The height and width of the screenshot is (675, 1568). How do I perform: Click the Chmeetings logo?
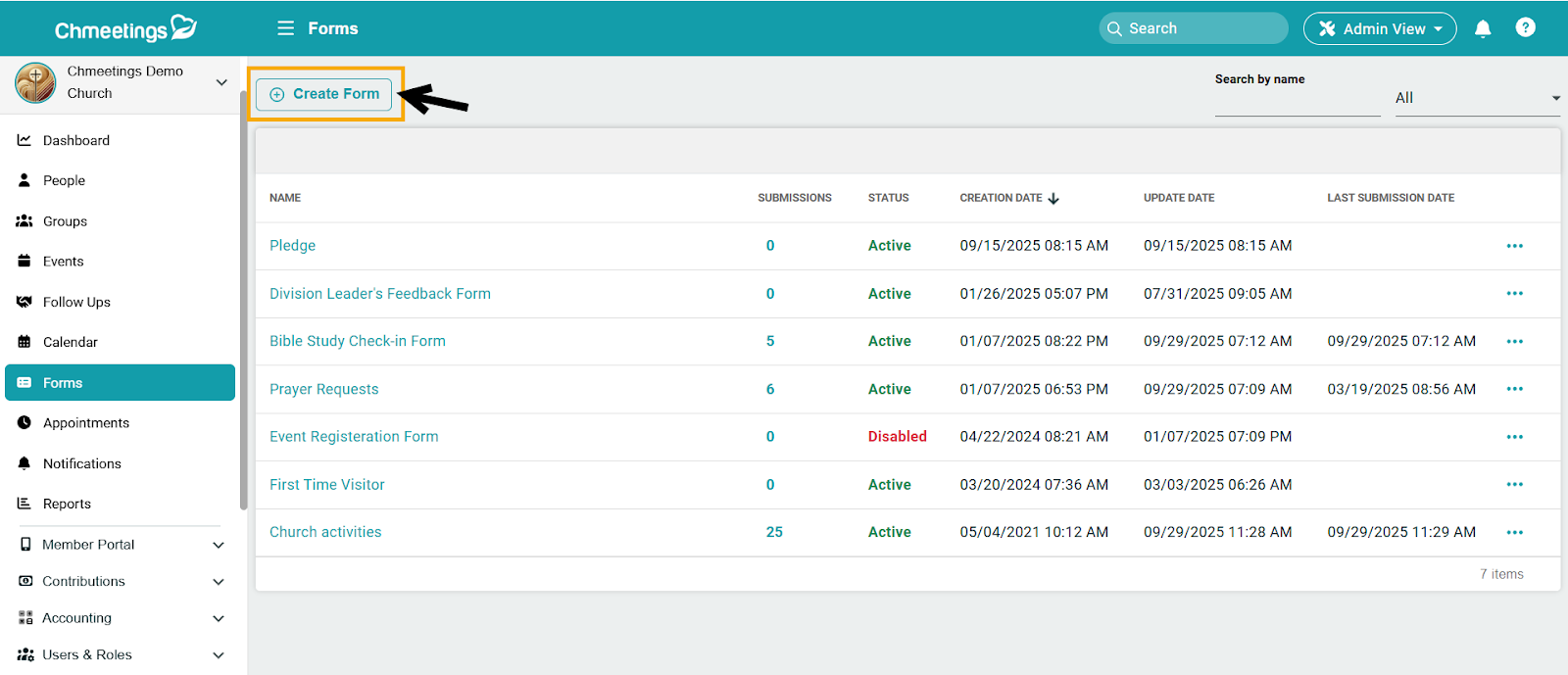click(125, 28)
